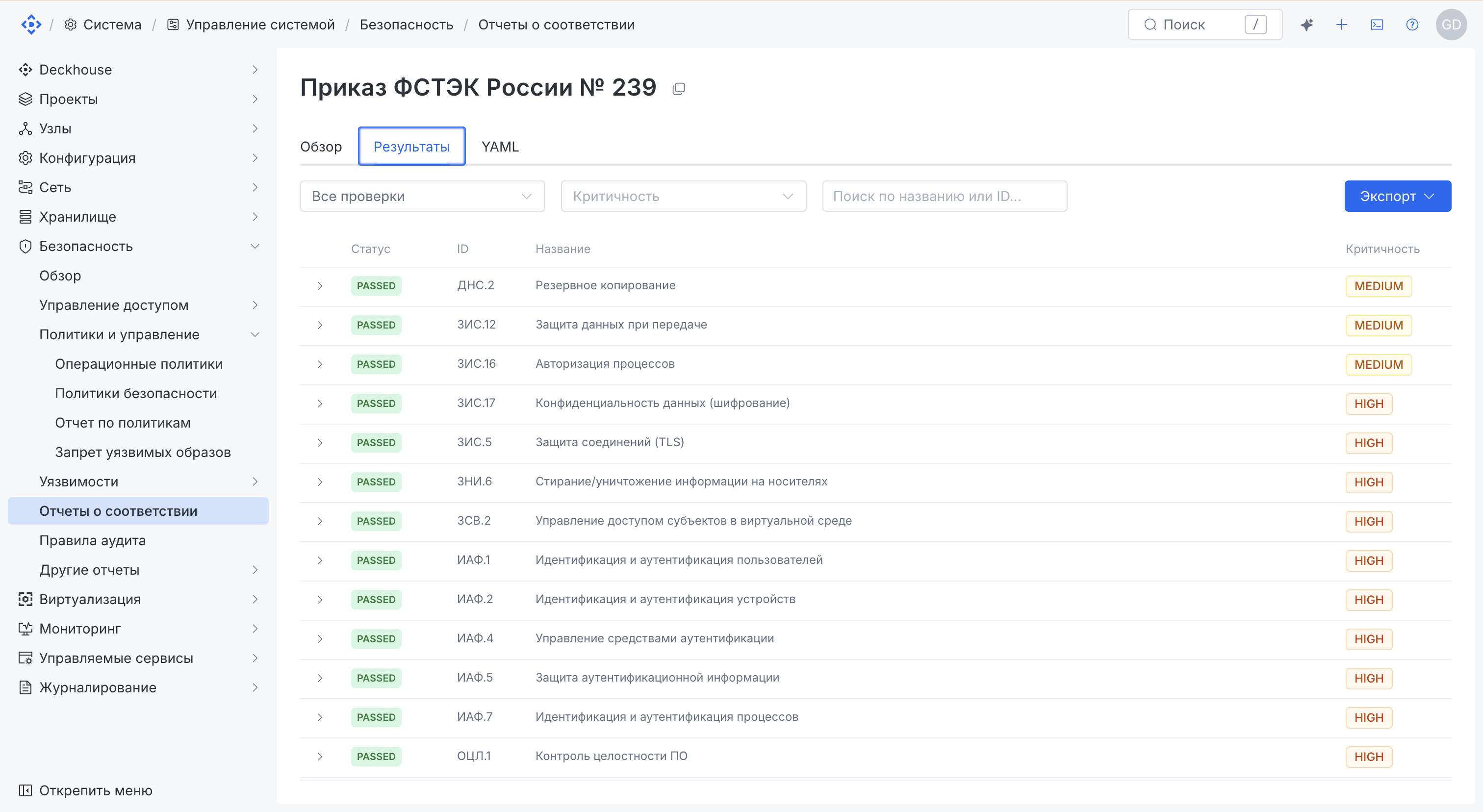This screenshot has height=812, width=1483.
Task: Open the Критичность filter dropdown
Action: click(683, 196)
